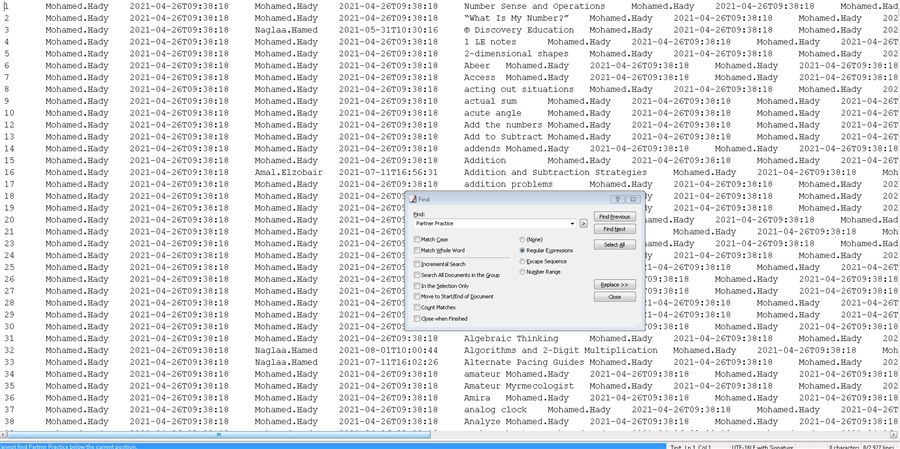Click "© Discovery Education" text
The height and width of the screenshot is (449, 900).
pyautogui.click(x=518, y=30)
